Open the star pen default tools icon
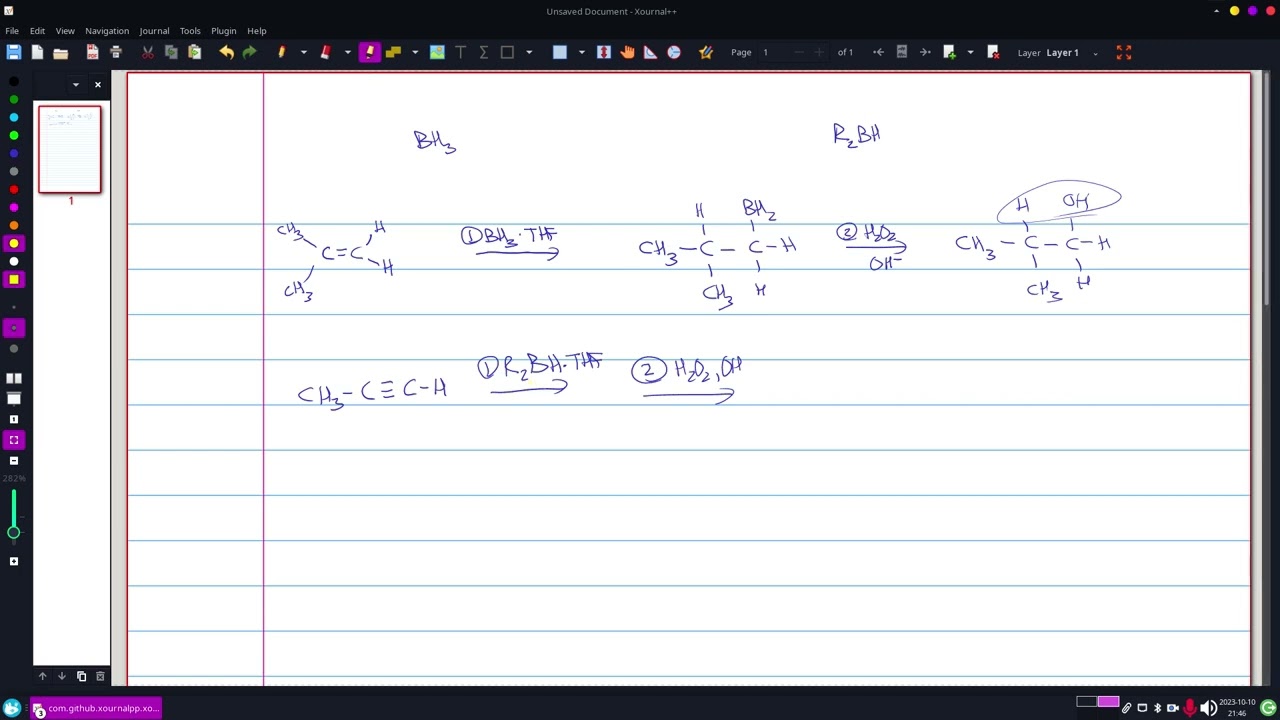The height and width of the screenshot is (720, 1280). tap(706, 52)
